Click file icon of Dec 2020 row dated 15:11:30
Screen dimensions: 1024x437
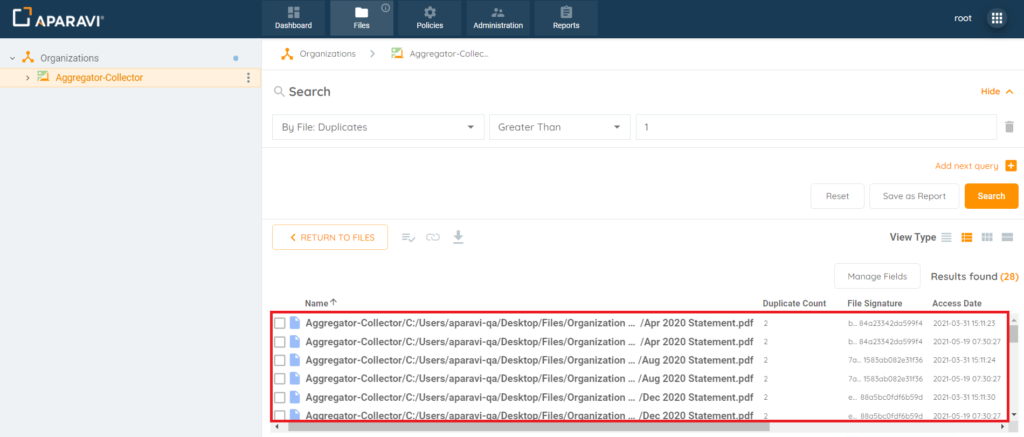click(x=295, y=397)
